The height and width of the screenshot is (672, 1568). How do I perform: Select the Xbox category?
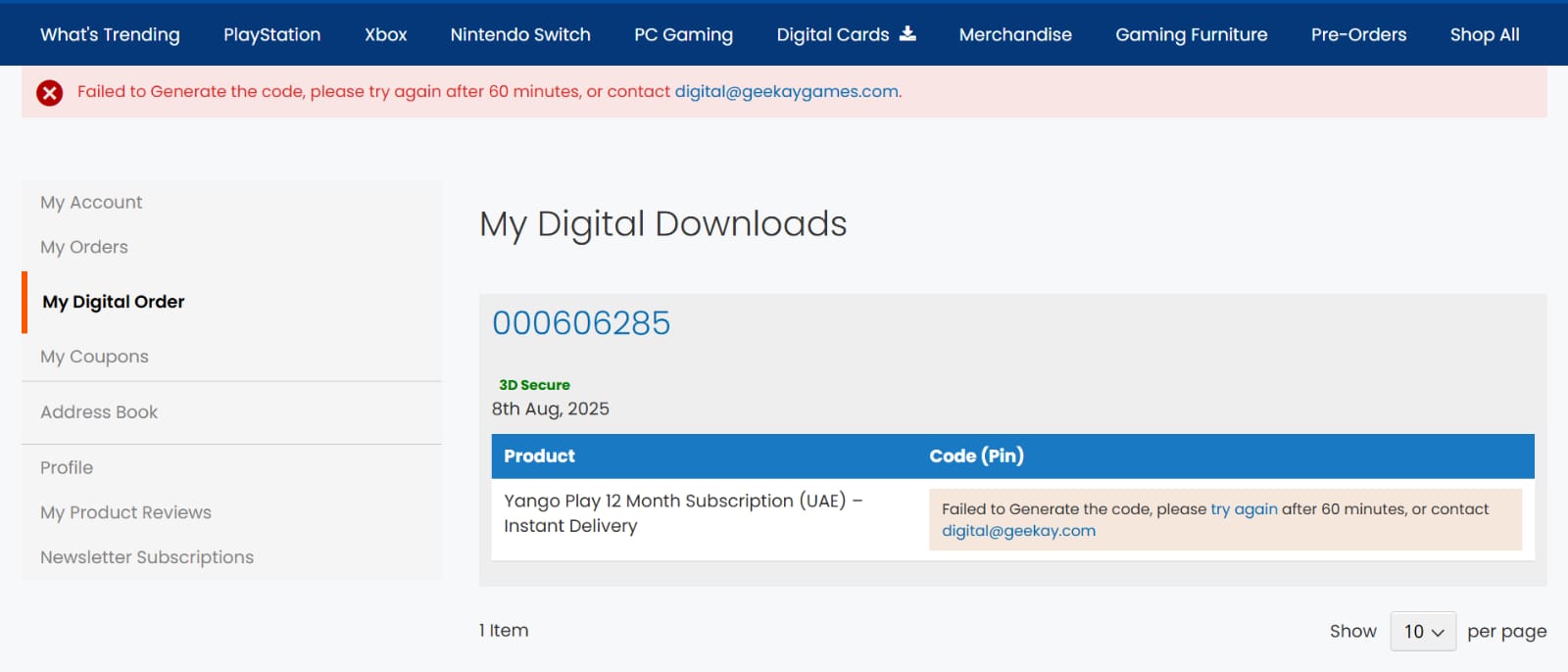tap(385, 34)
